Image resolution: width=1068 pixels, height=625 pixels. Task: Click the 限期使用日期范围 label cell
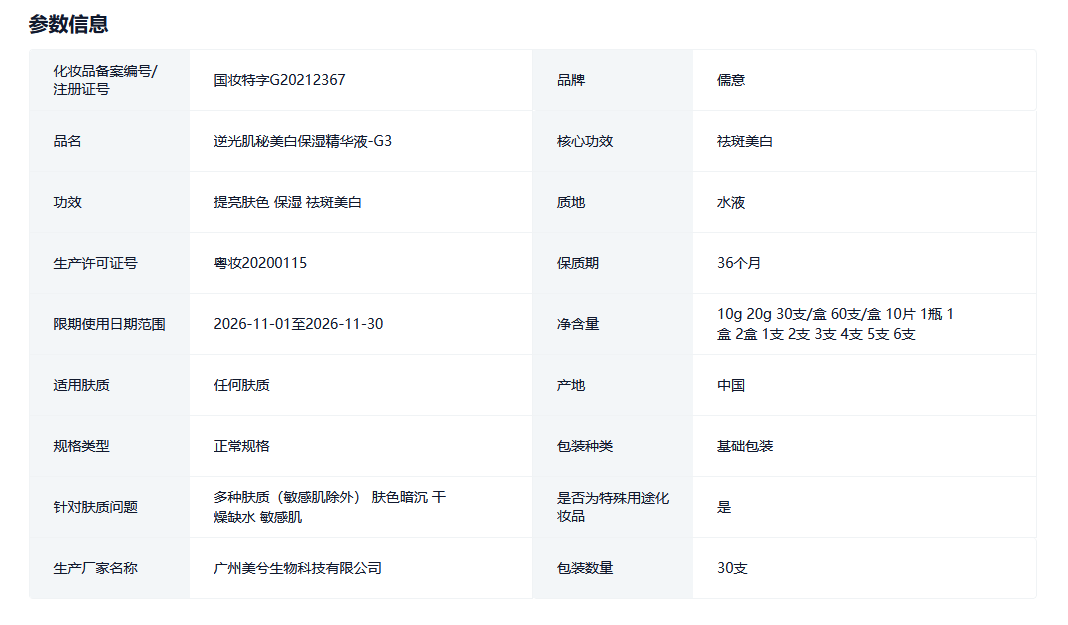coord(109,324)
